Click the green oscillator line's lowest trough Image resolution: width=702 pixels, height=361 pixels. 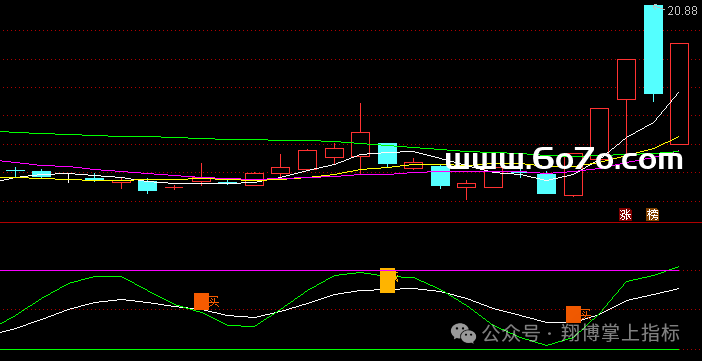(547, 345)
